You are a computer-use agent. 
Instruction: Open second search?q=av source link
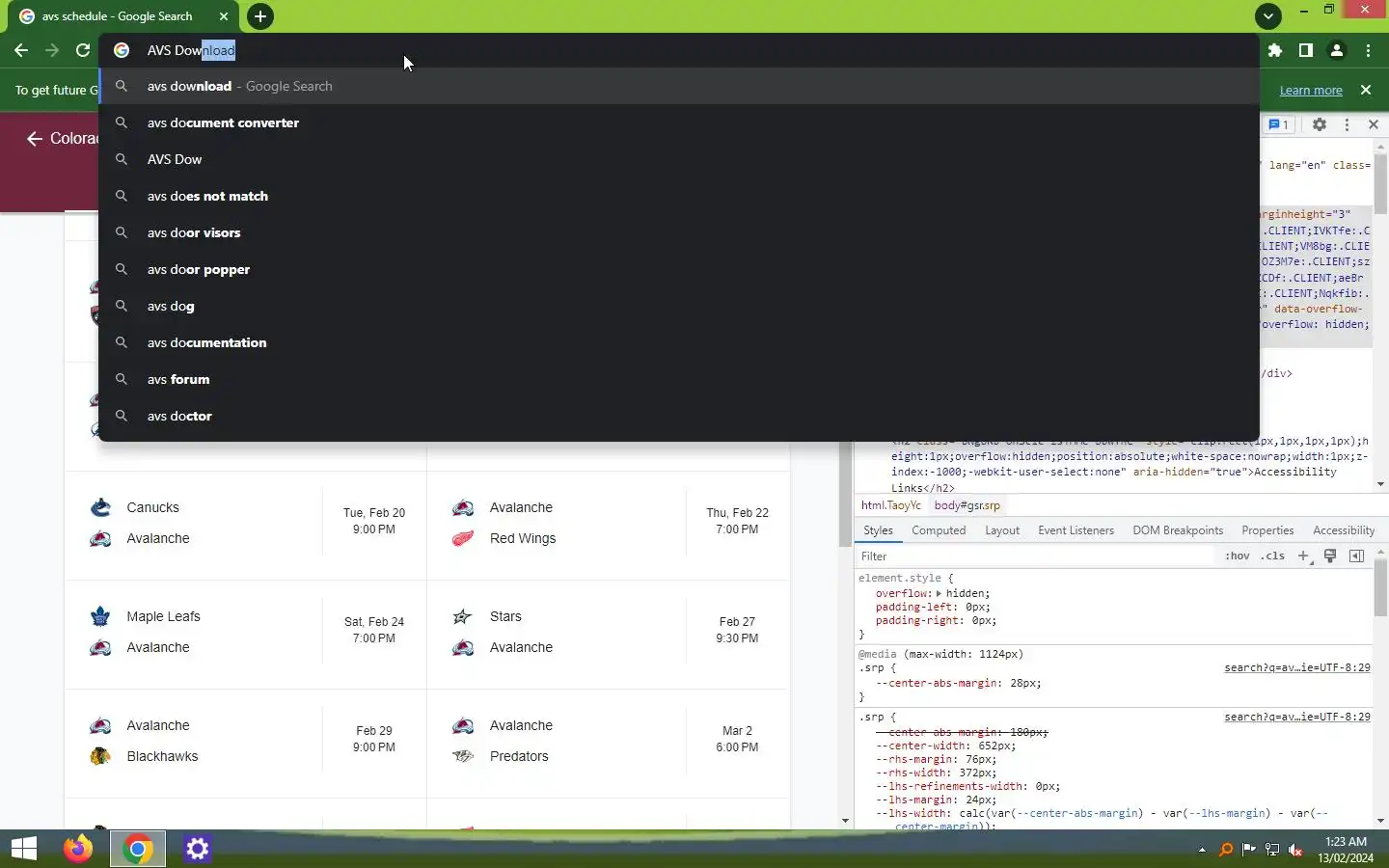click(1297, 717)
